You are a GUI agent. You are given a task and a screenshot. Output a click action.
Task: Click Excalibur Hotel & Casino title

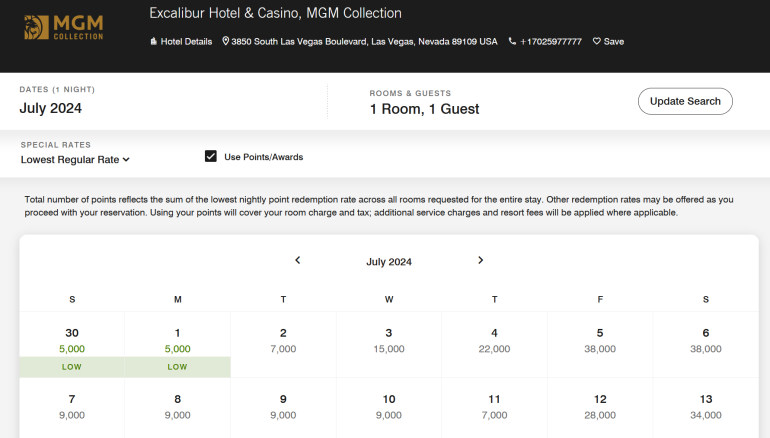(x=275, y=14)
